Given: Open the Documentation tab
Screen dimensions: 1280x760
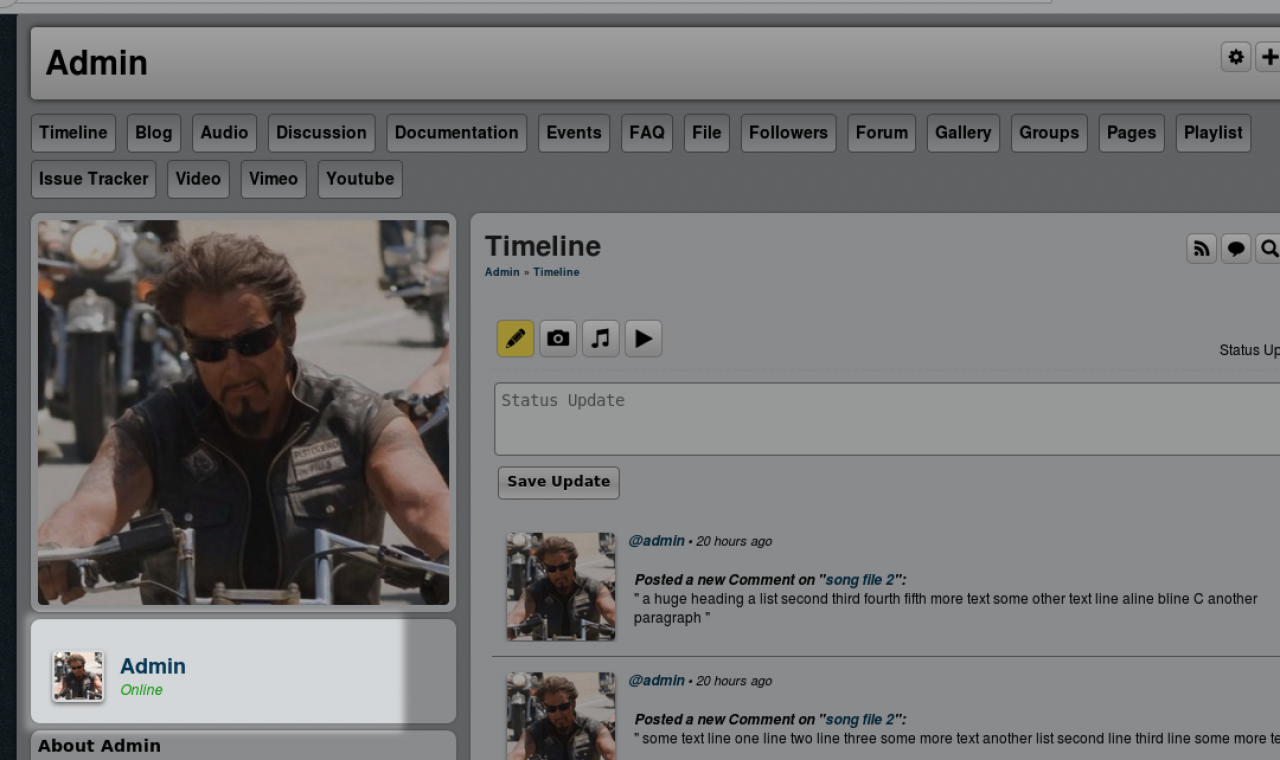Looking at the screenshot, I should (x=456, y=133).
